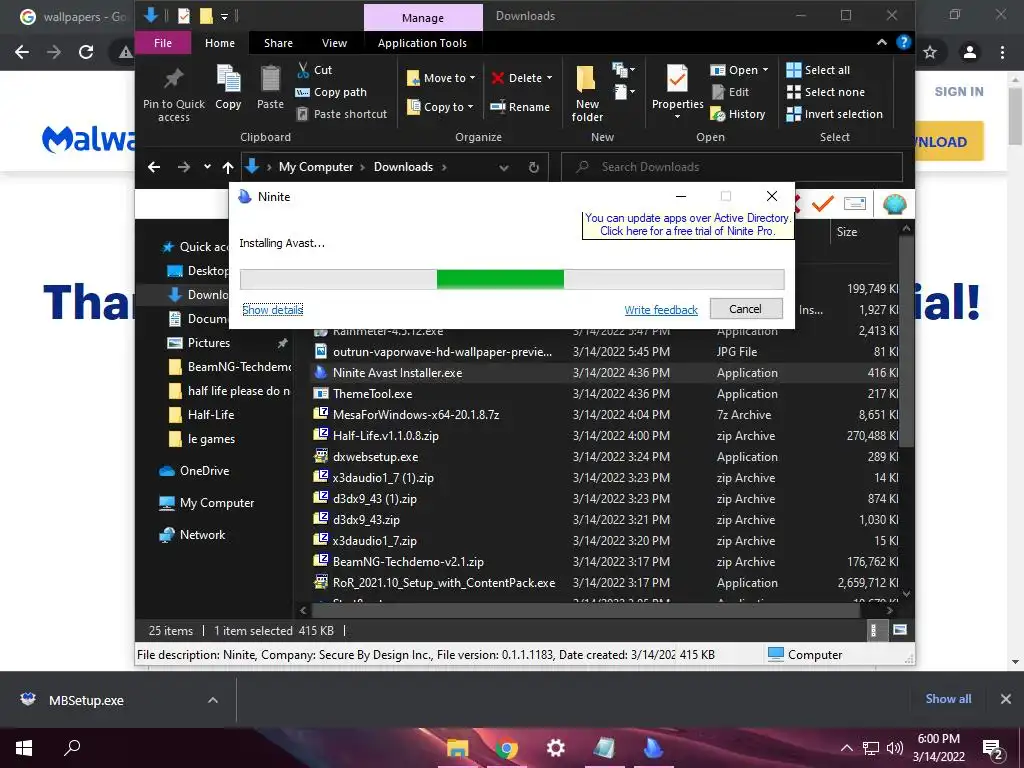Open File Explorer on taskbar
Screen dimensions: 1024x768
[x=457, y=748]
